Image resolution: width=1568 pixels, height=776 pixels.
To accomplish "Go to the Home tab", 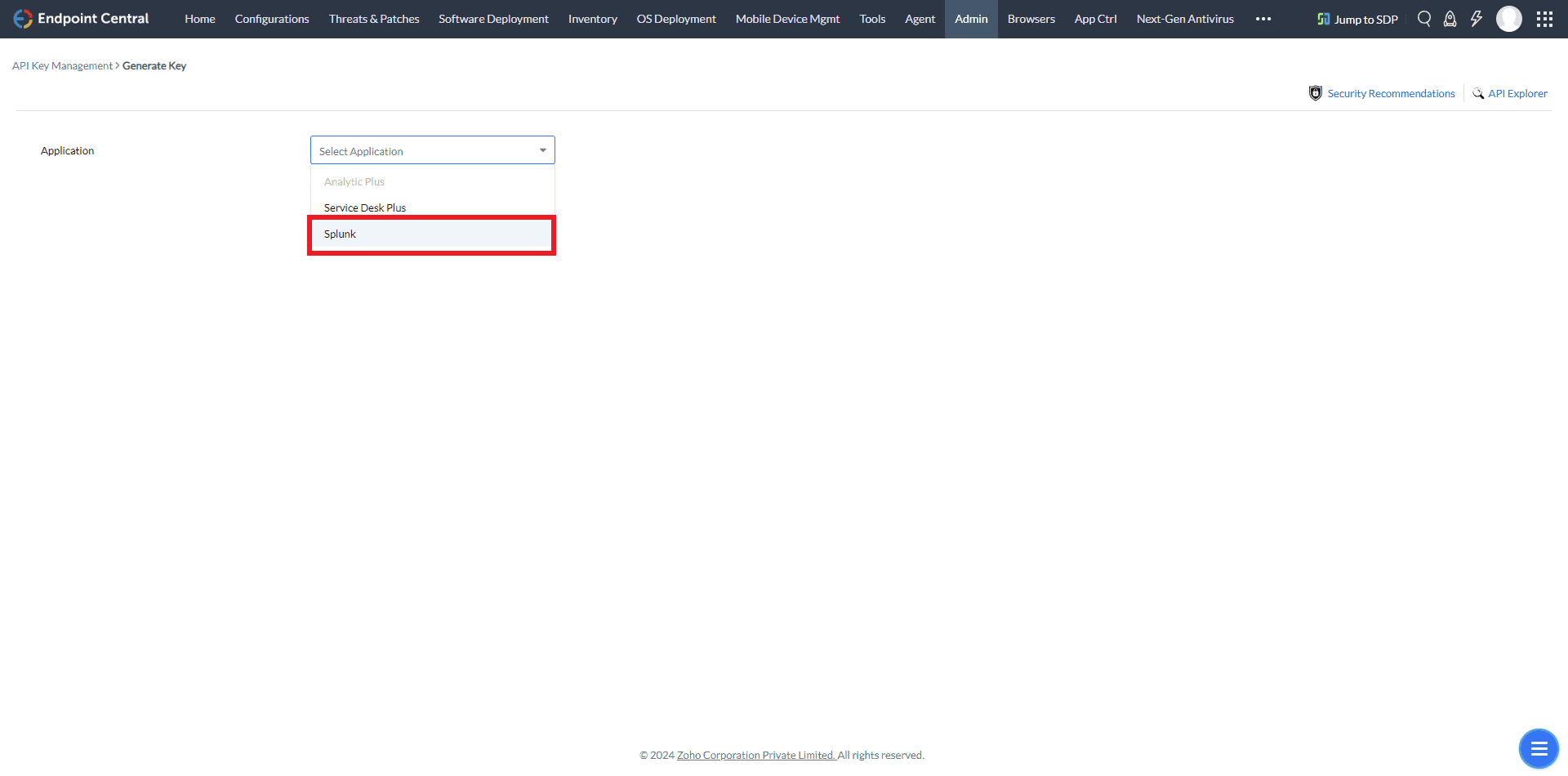I will [200, 19].
